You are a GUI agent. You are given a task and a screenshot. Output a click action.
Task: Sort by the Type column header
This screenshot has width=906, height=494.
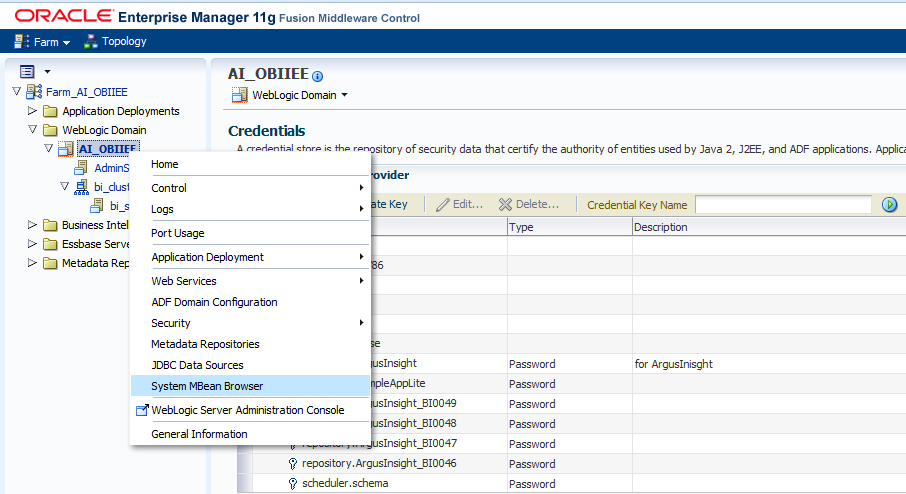(570, 227)
